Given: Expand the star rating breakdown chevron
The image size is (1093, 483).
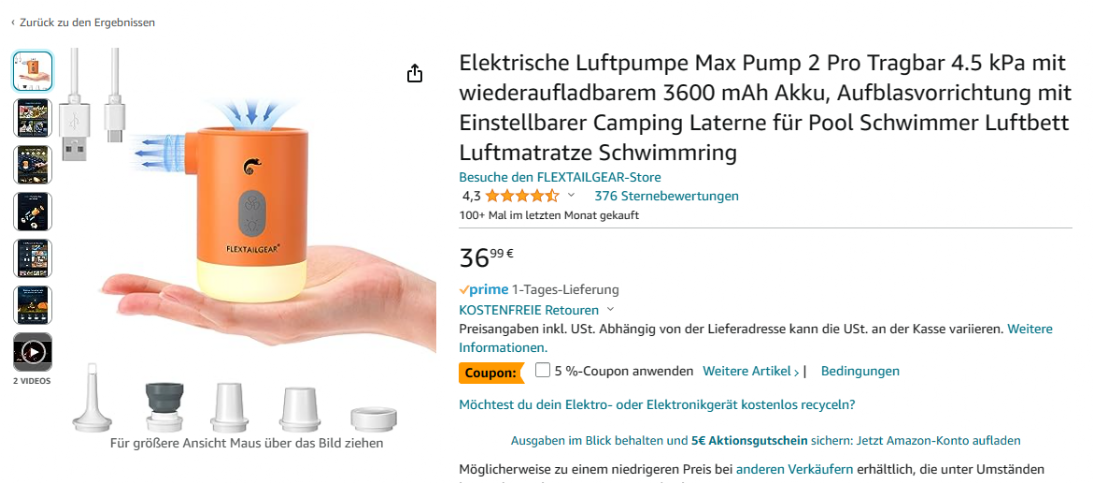Looking at the screenshot, I should point(572,196).
